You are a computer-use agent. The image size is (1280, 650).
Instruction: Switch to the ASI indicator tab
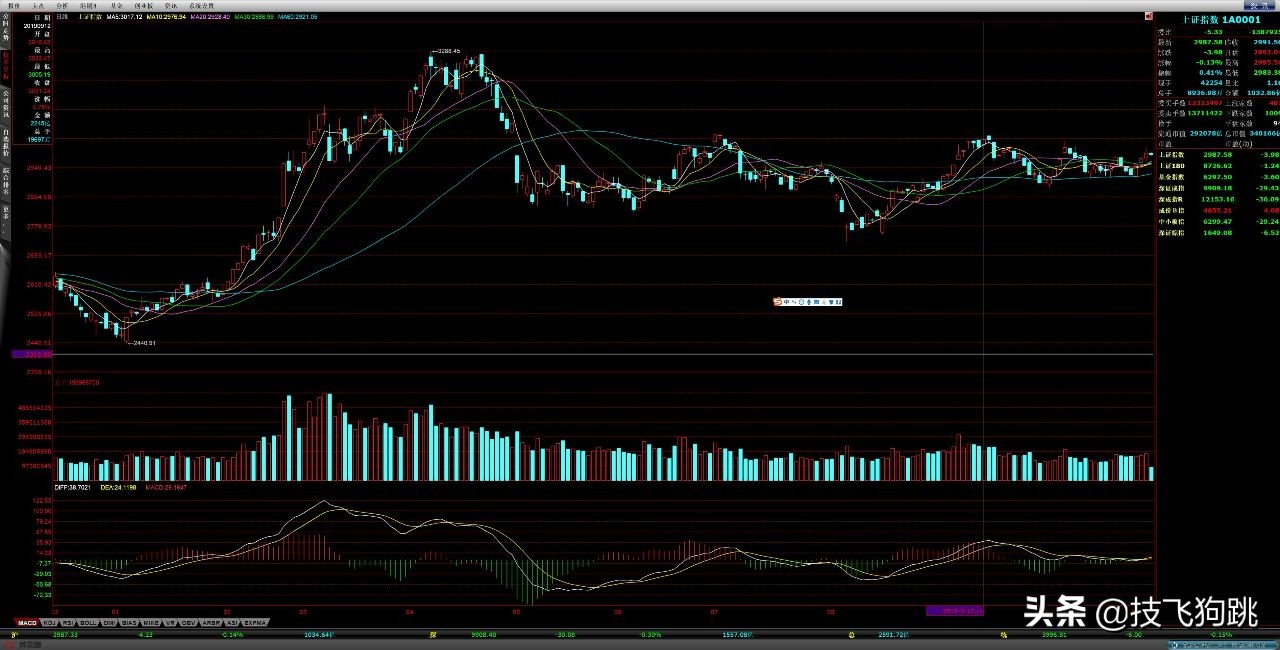[x=232, y=623]
